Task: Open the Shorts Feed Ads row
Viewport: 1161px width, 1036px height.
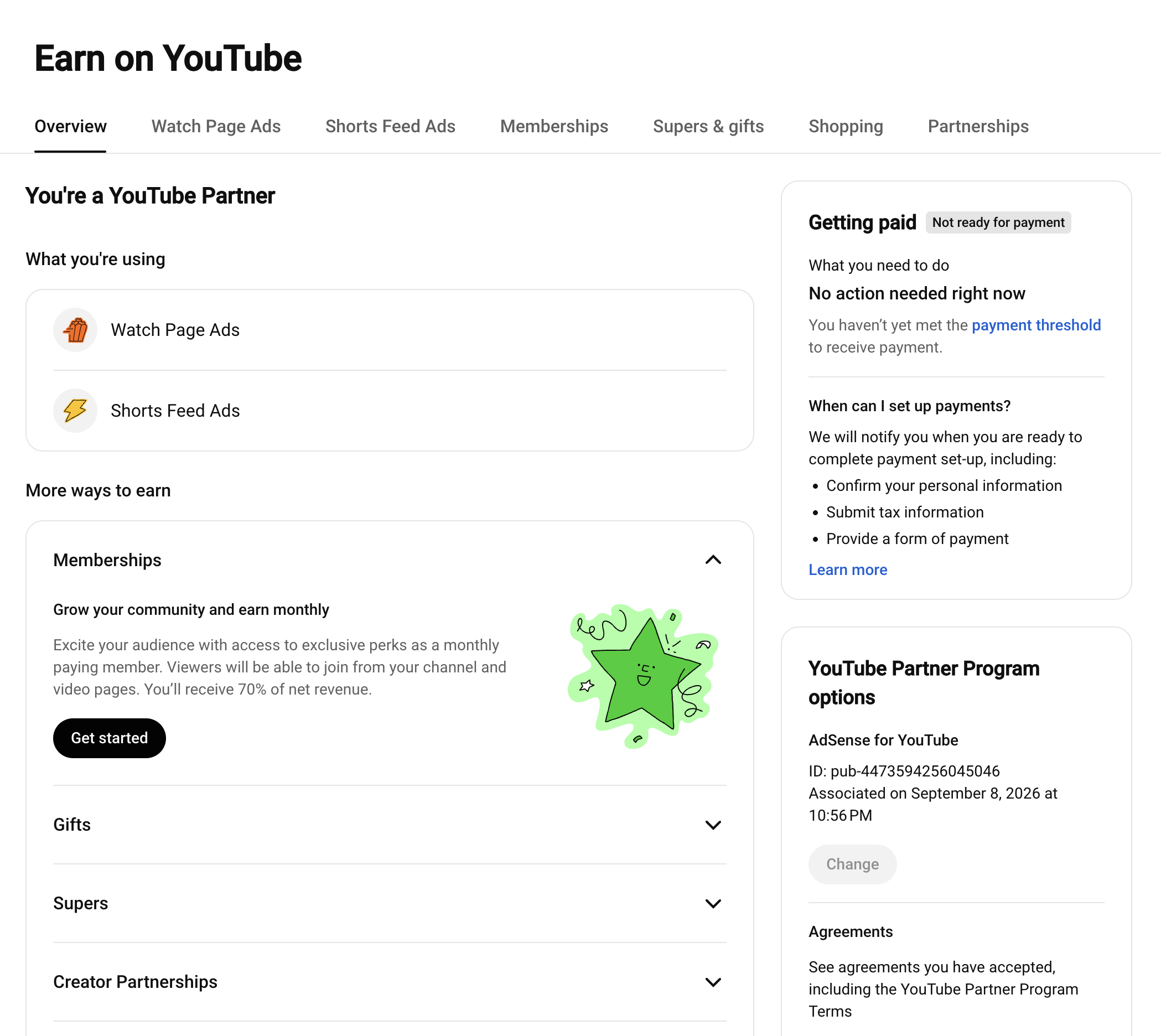Action: click(x=390, y=411)
